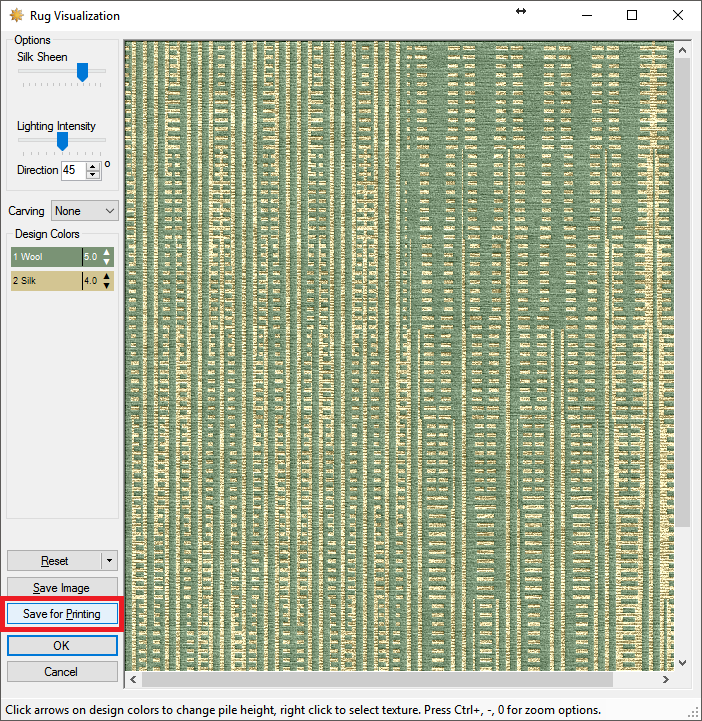702x721 pixels.
Task: Click the Rug Visualization title bar icon
Action: coord(17,15)
